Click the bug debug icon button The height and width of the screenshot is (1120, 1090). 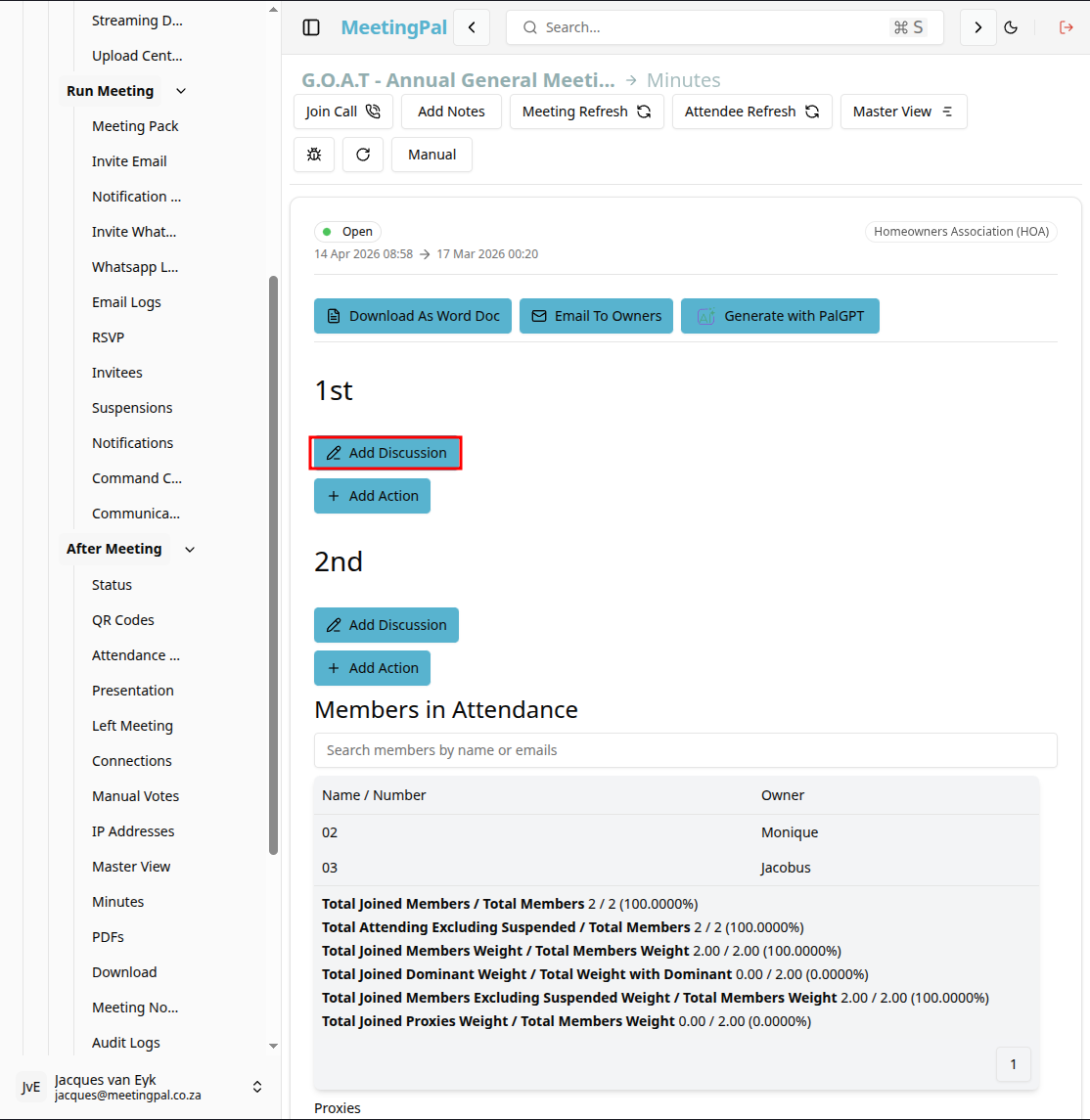(314, 155)
